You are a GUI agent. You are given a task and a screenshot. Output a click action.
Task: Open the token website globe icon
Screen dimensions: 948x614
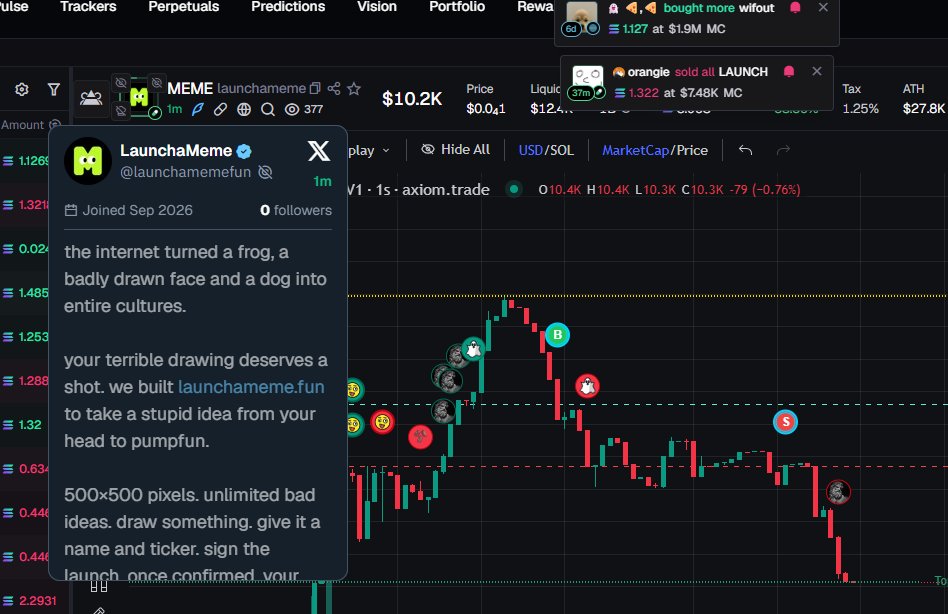244,109
